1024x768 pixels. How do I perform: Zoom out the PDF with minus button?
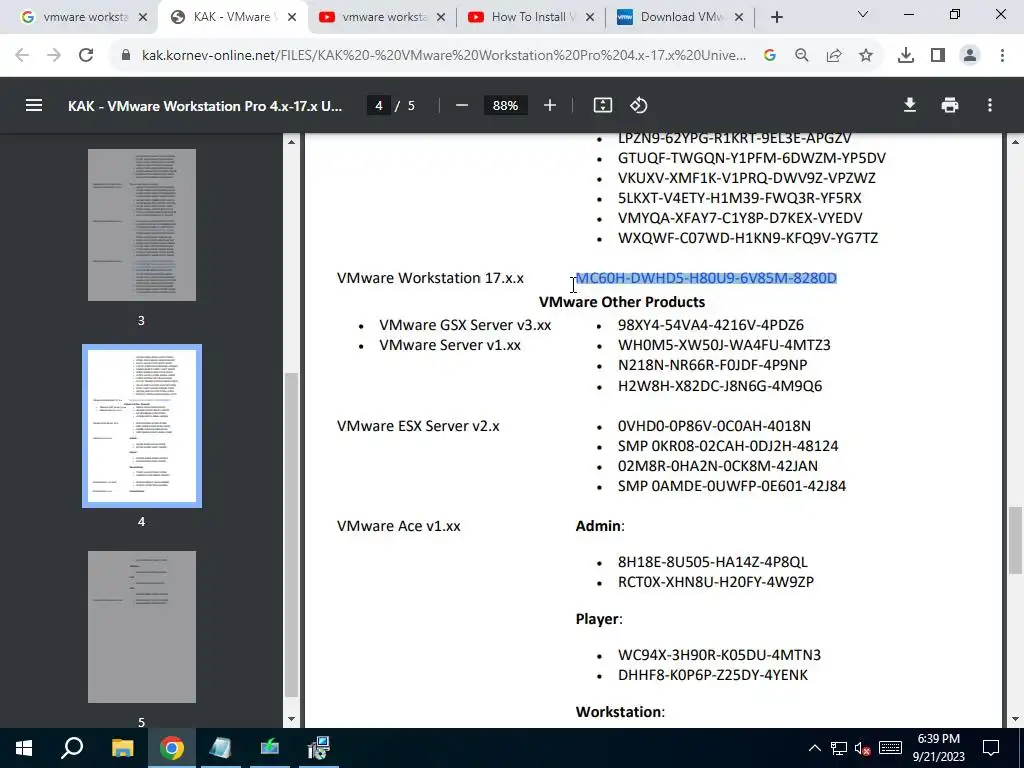coord(462,105)
